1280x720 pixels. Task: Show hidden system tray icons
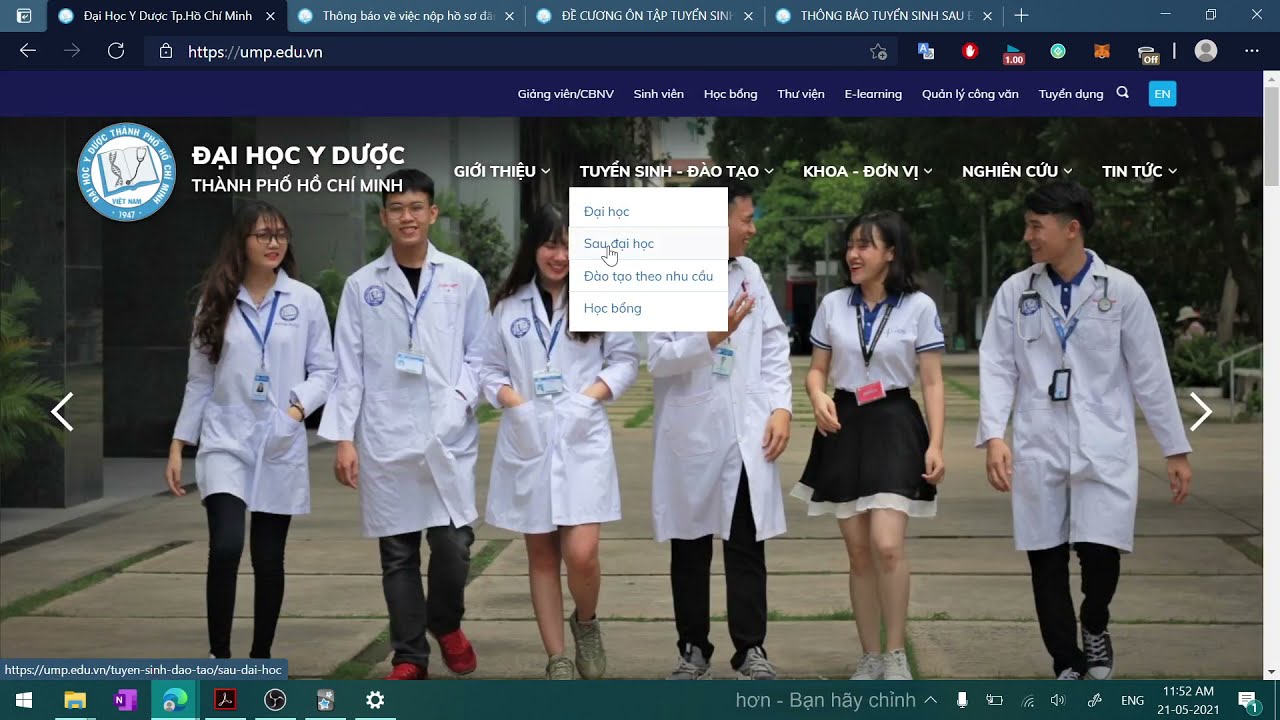[930, 700]
